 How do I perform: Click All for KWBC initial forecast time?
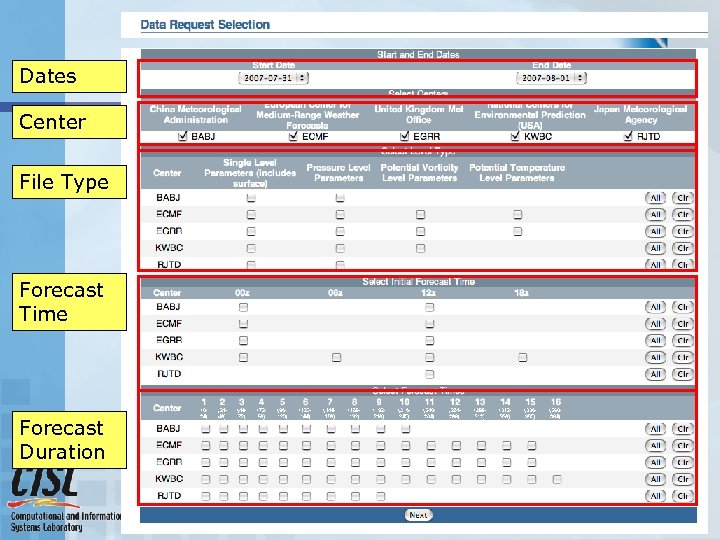point(655,357)
